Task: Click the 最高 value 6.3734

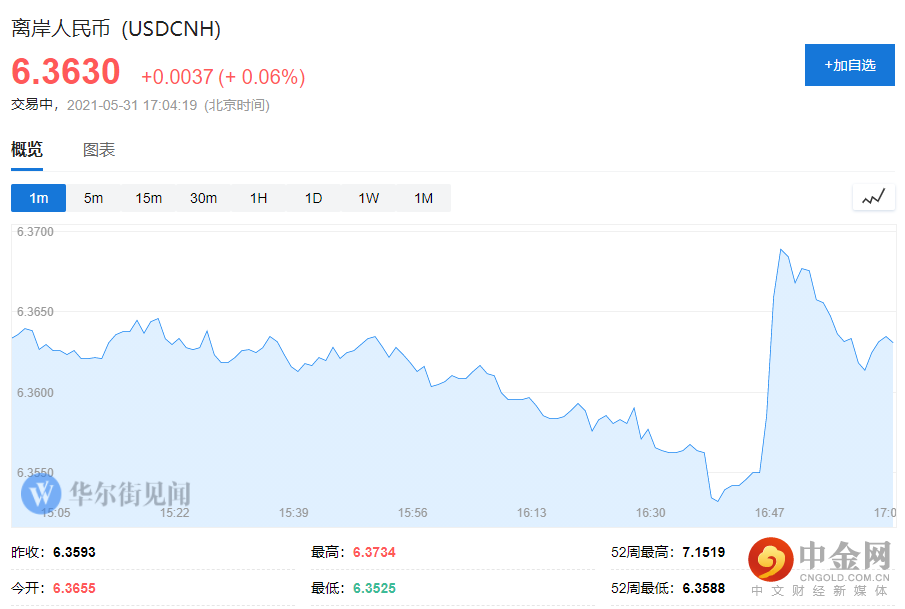Action: [374, 552]
